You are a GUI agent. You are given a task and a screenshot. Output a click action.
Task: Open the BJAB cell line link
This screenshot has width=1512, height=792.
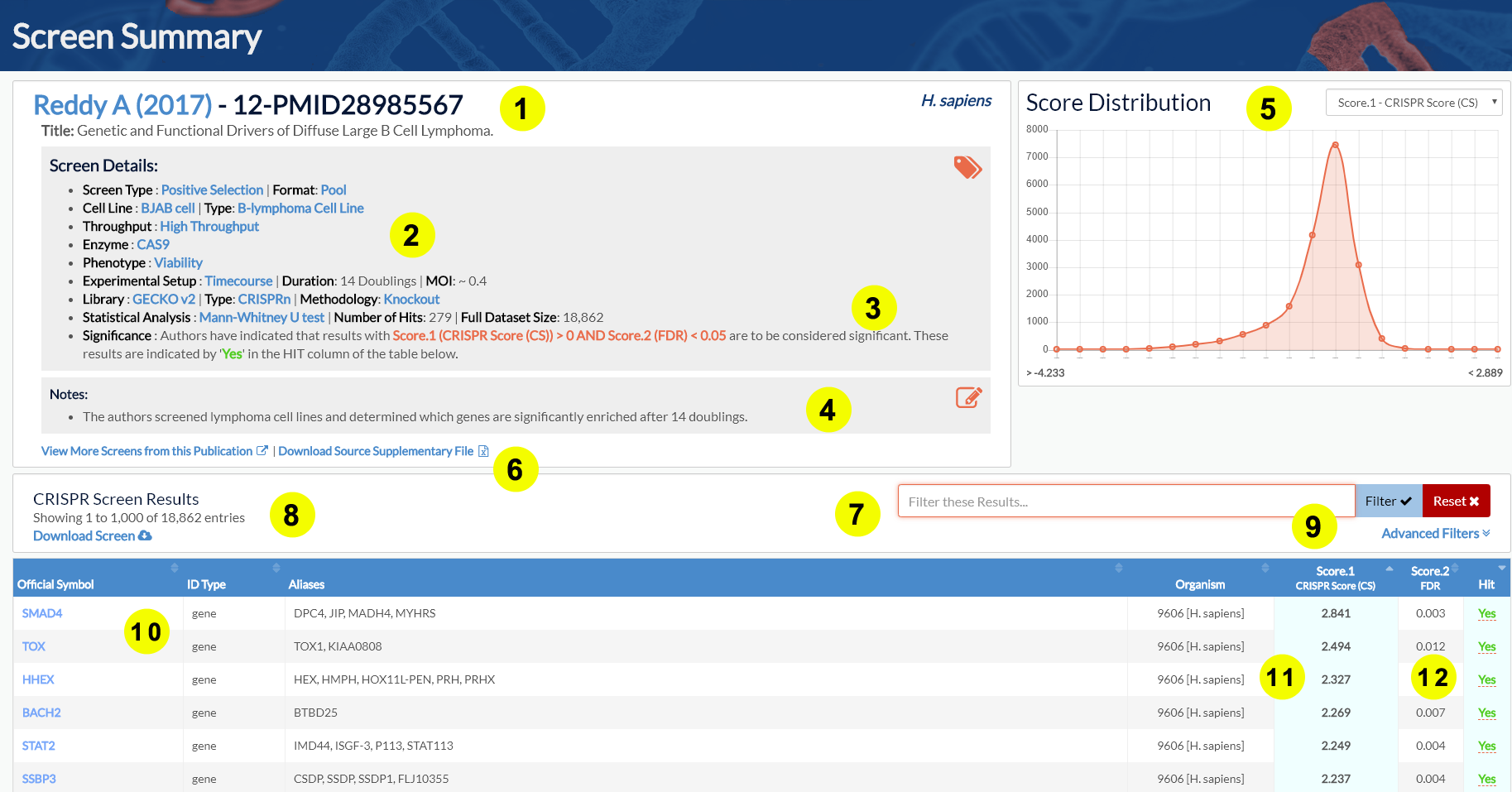tap(168, 209)
